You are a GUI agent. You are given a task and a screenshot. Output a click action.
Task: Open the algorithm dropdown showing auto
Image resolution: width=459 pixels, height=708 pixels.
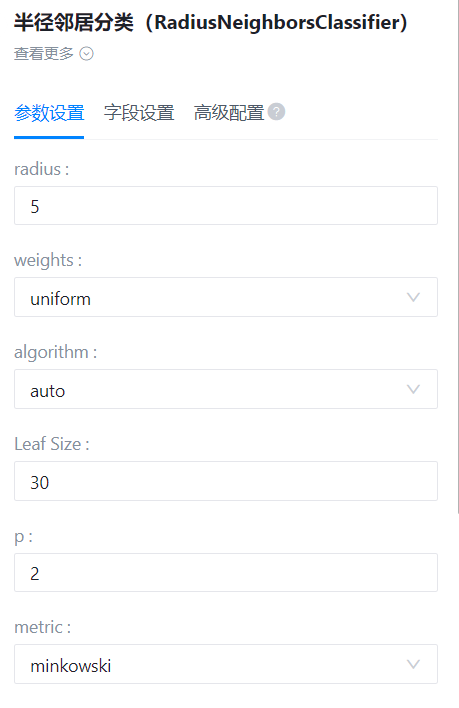[226, 389]
